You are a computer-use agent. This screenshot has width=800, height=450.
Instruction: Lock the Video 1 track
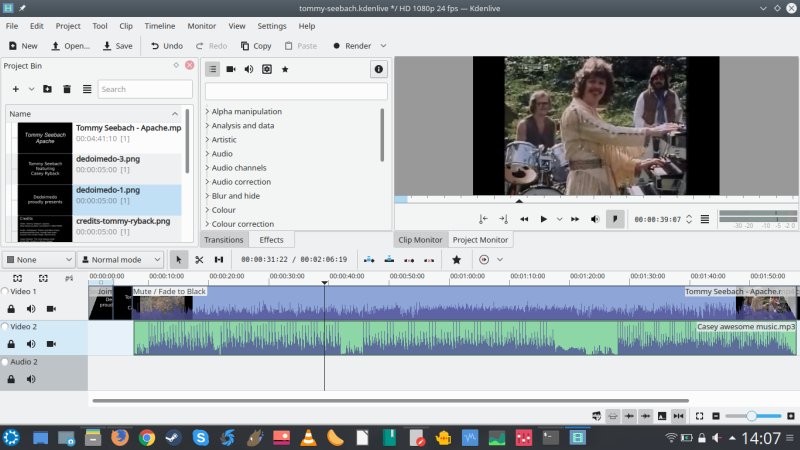11,309
